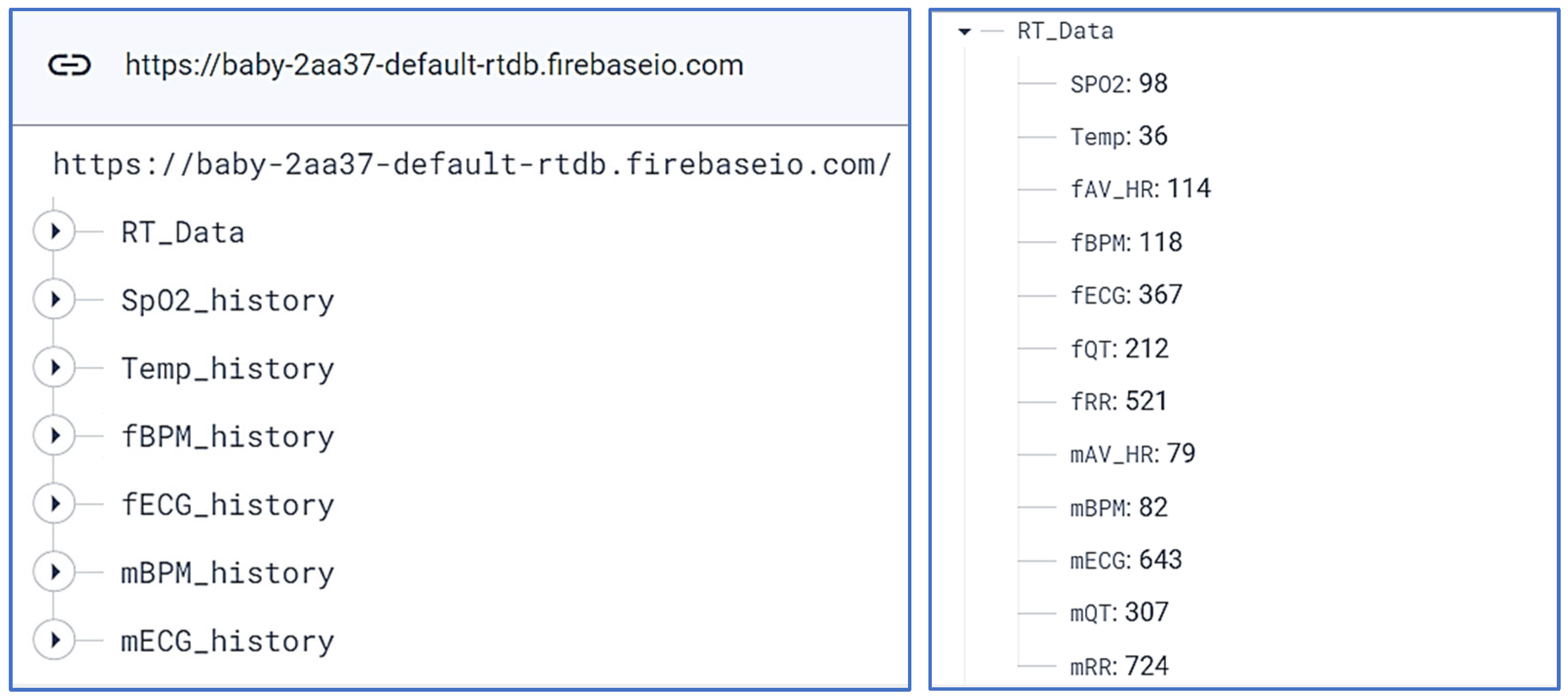Screen dimensions: 1568x699
Task: Select the fBPM: 118 entry
Action: pyautogui.click(x=1126, y=243)
